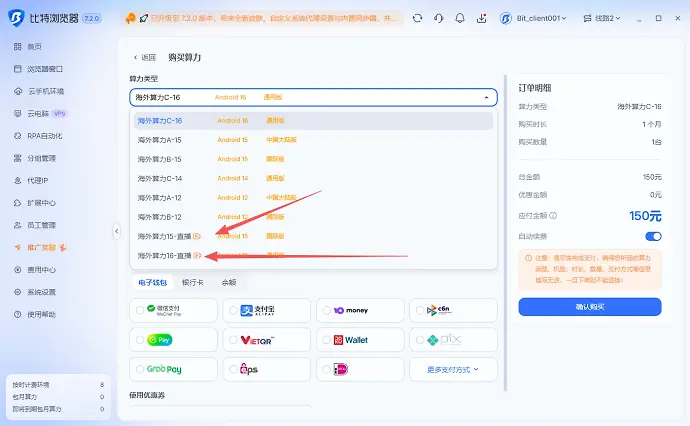Image resolution: width=690 pixels, height=426 pixels.
Task: Open notifications via the bell icon
Action: tap(460, 18)
